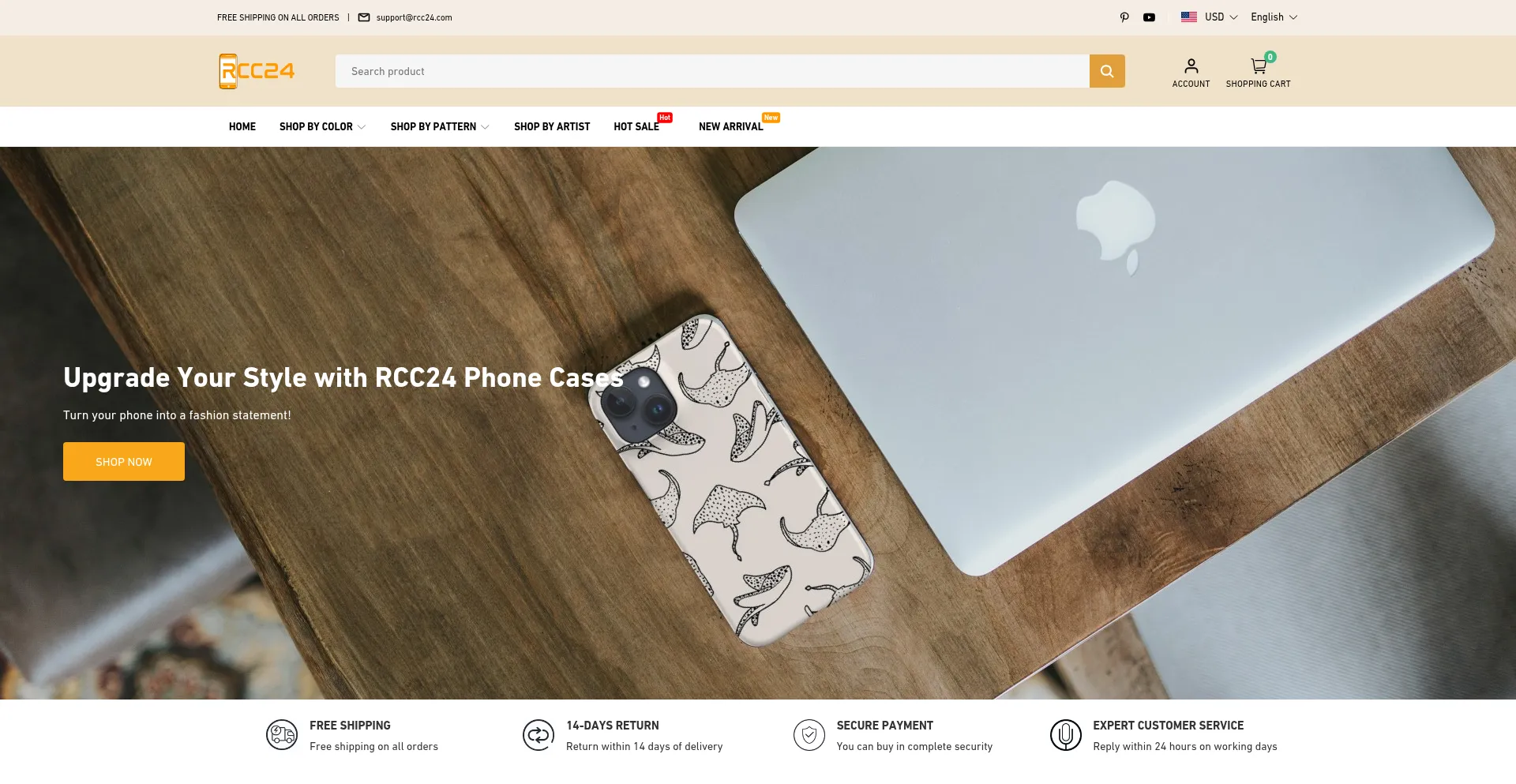Expand the Shop By Pattern menu
The height and width of the screenshot is (784, 1516).
pyautogui.click(x=440, y=126)
